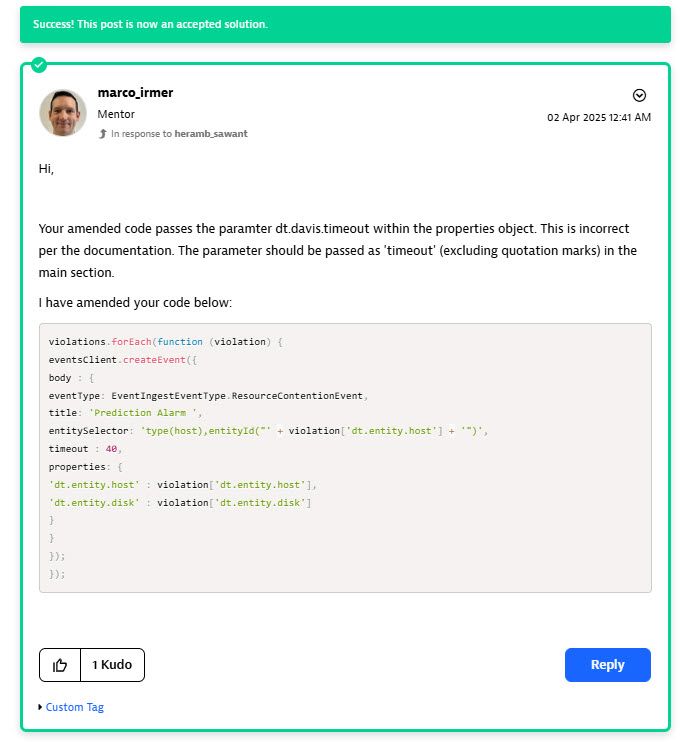The image size is (682, 742).
Task: Click the green success notification banner
Action: pos(345,24)
